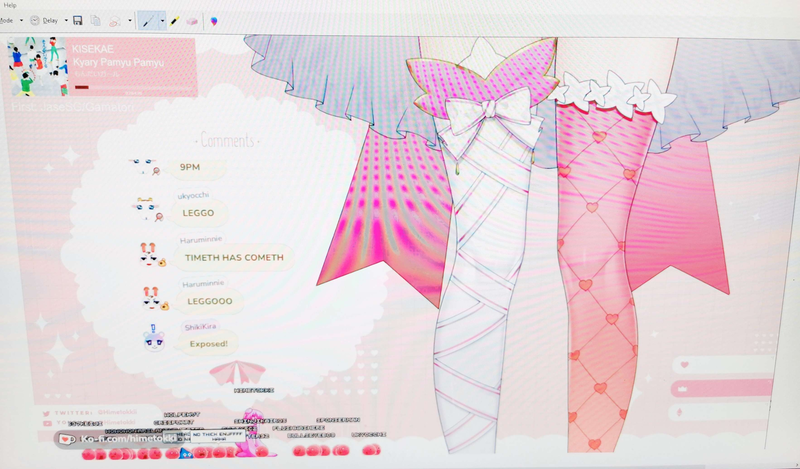Open the Pen color options arrow
The height and width of the screenshot is (469, 800).
click(161, 20)
